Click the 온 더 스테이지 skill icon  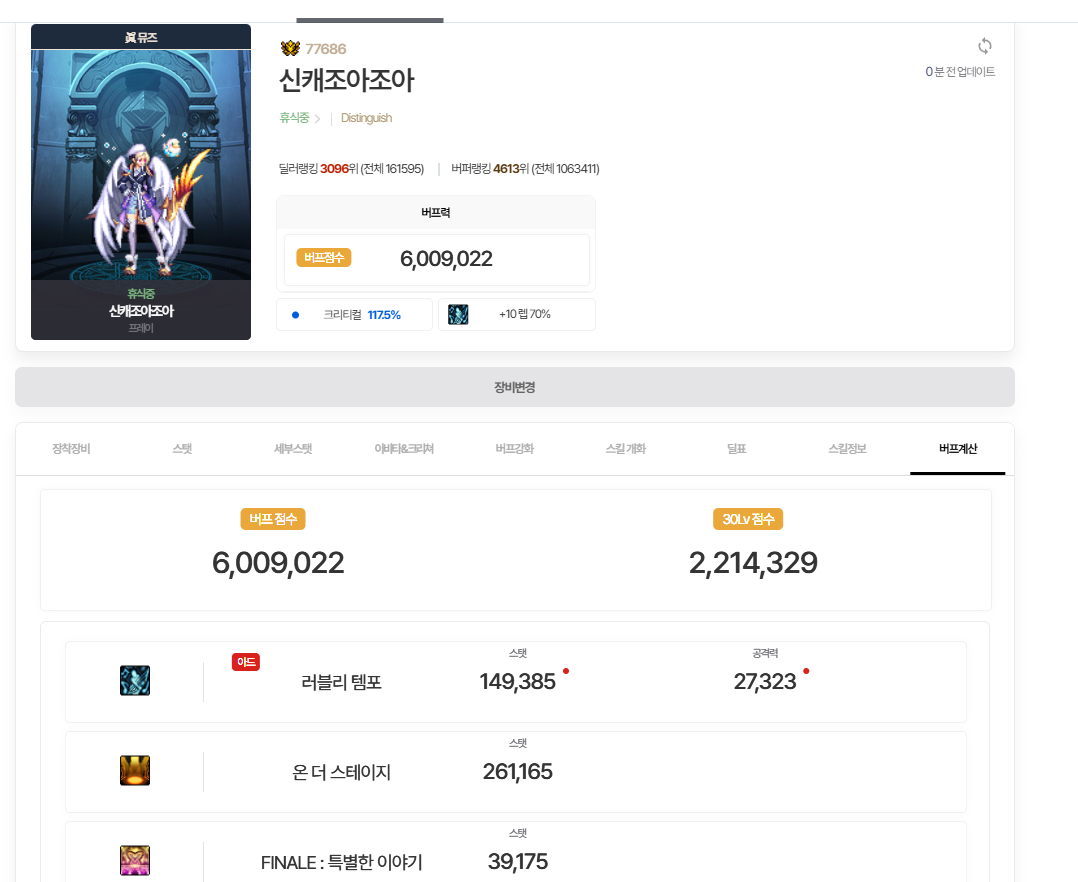135,771
